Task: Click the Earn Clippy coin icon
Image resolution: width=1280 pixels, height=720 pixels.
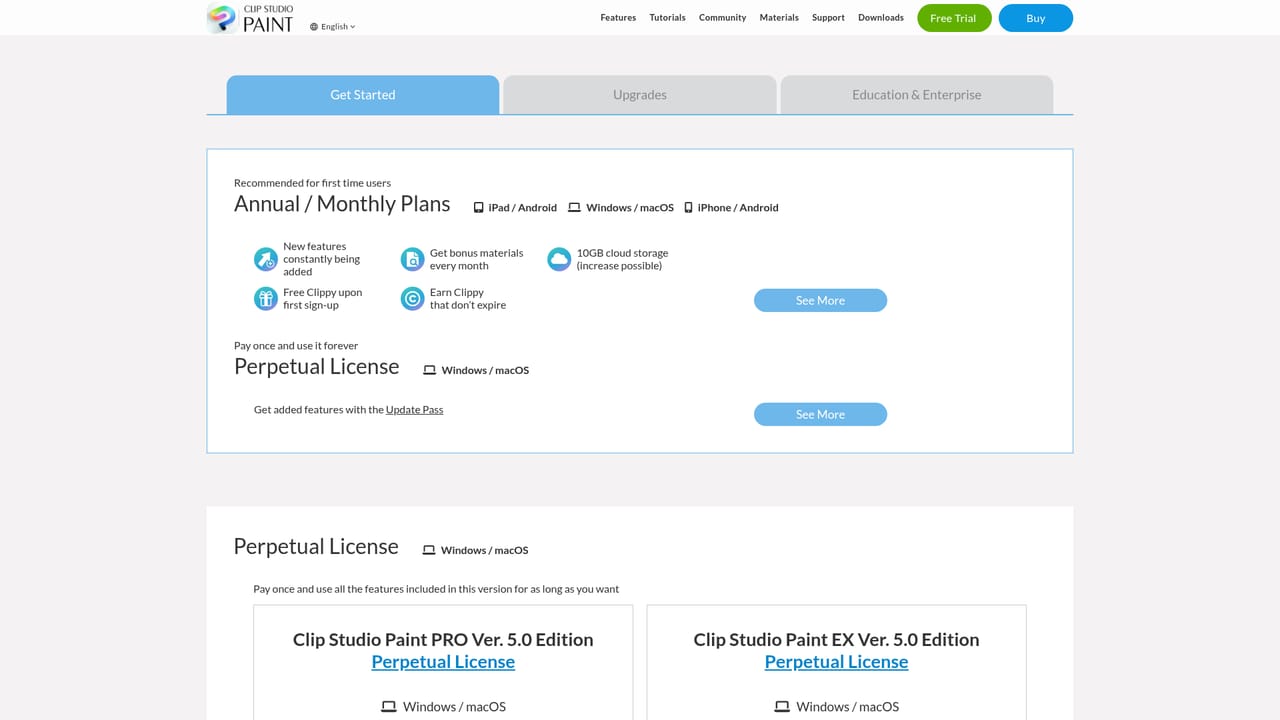Action: tap(412, 298)
